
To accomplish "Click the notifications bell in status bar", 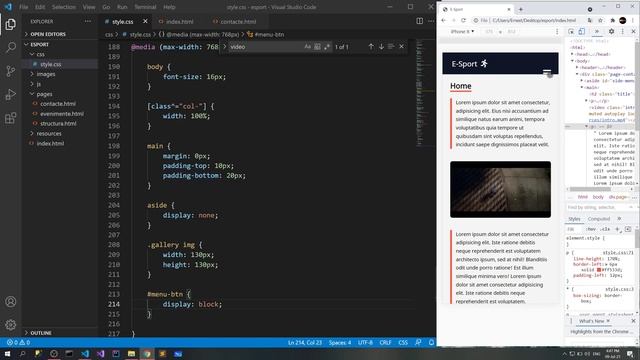I will point(431,342).
